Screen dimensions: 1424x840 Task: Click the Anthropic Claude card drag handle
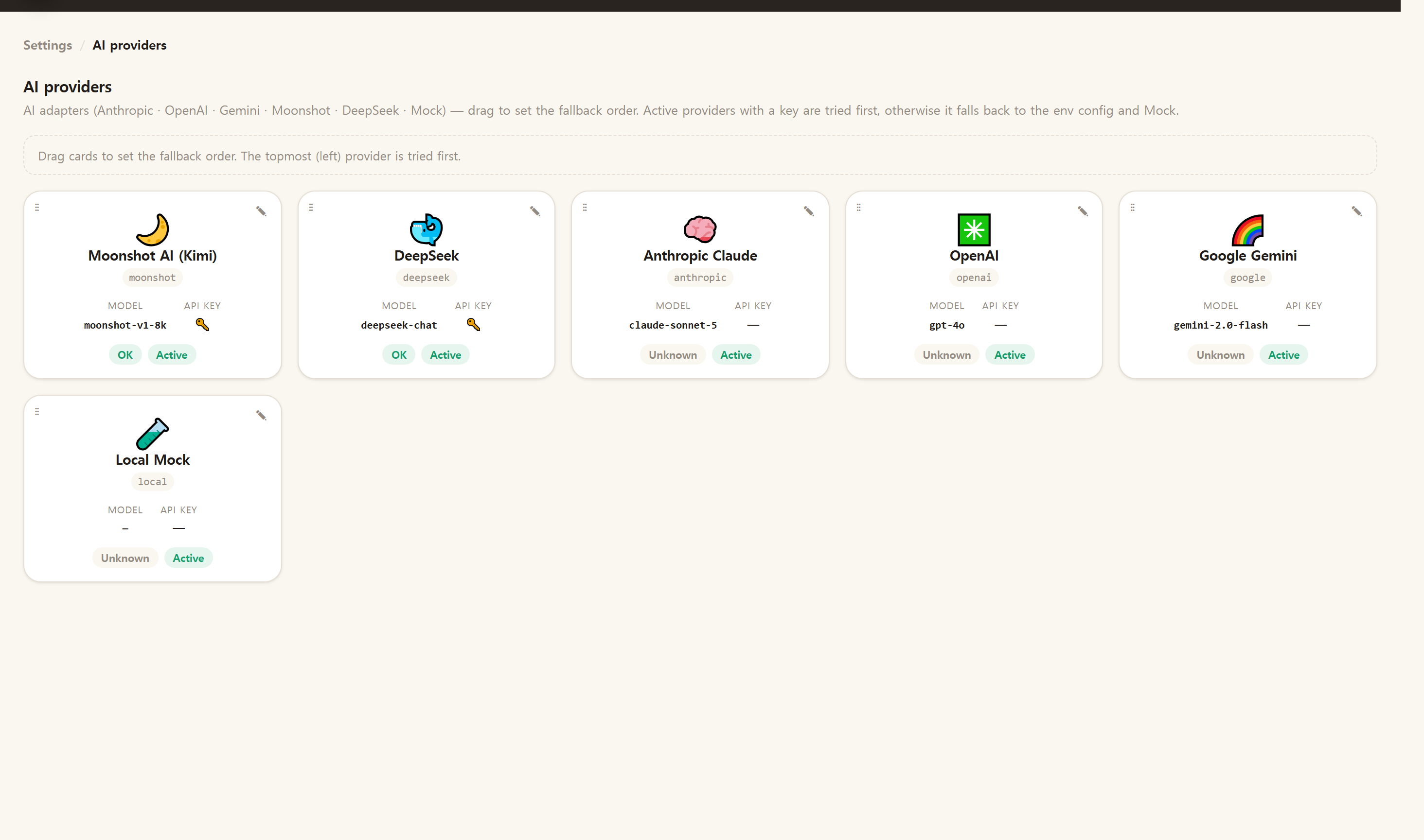pos(585,208)
